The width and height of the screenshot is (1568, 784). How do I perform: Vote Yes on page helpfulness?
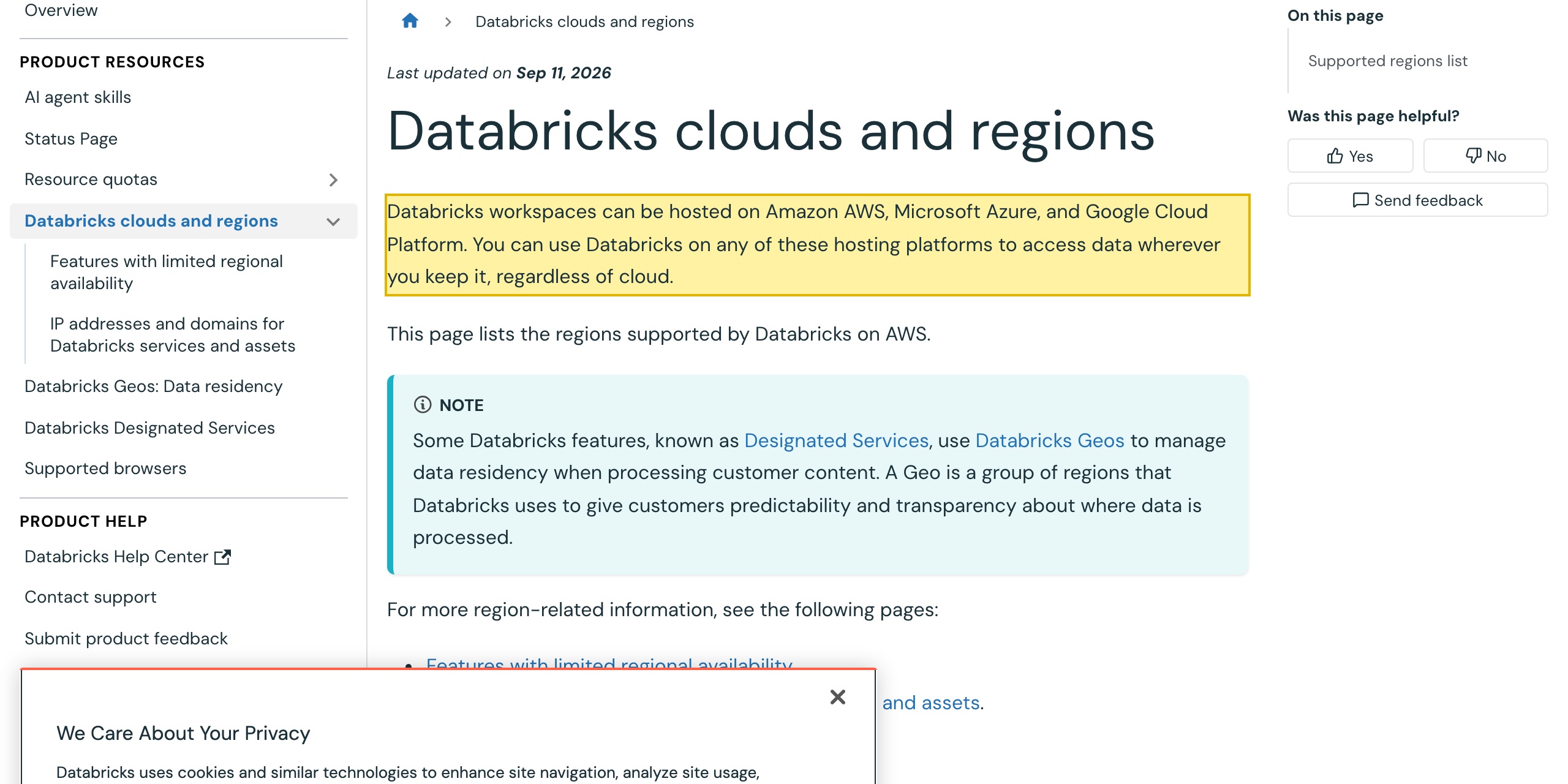click(x=1350, y=156)
